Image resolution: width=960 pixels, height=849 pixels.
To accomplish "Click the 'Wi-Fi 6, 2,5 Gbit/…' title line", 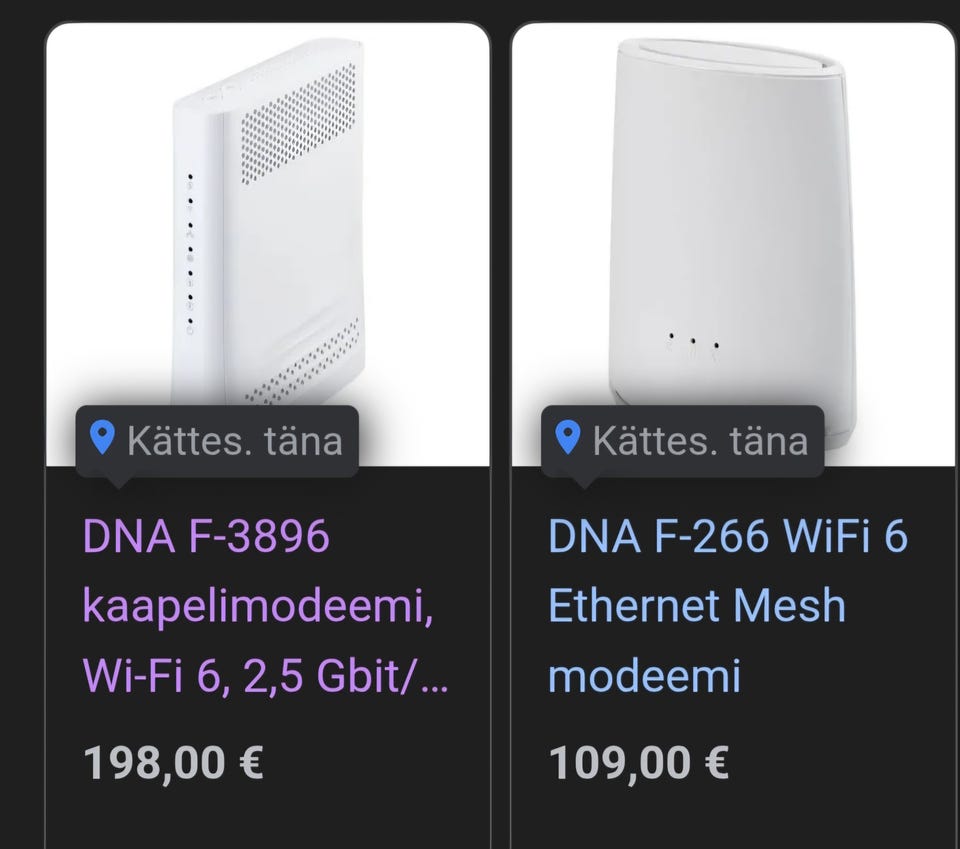I will (265, 676).
